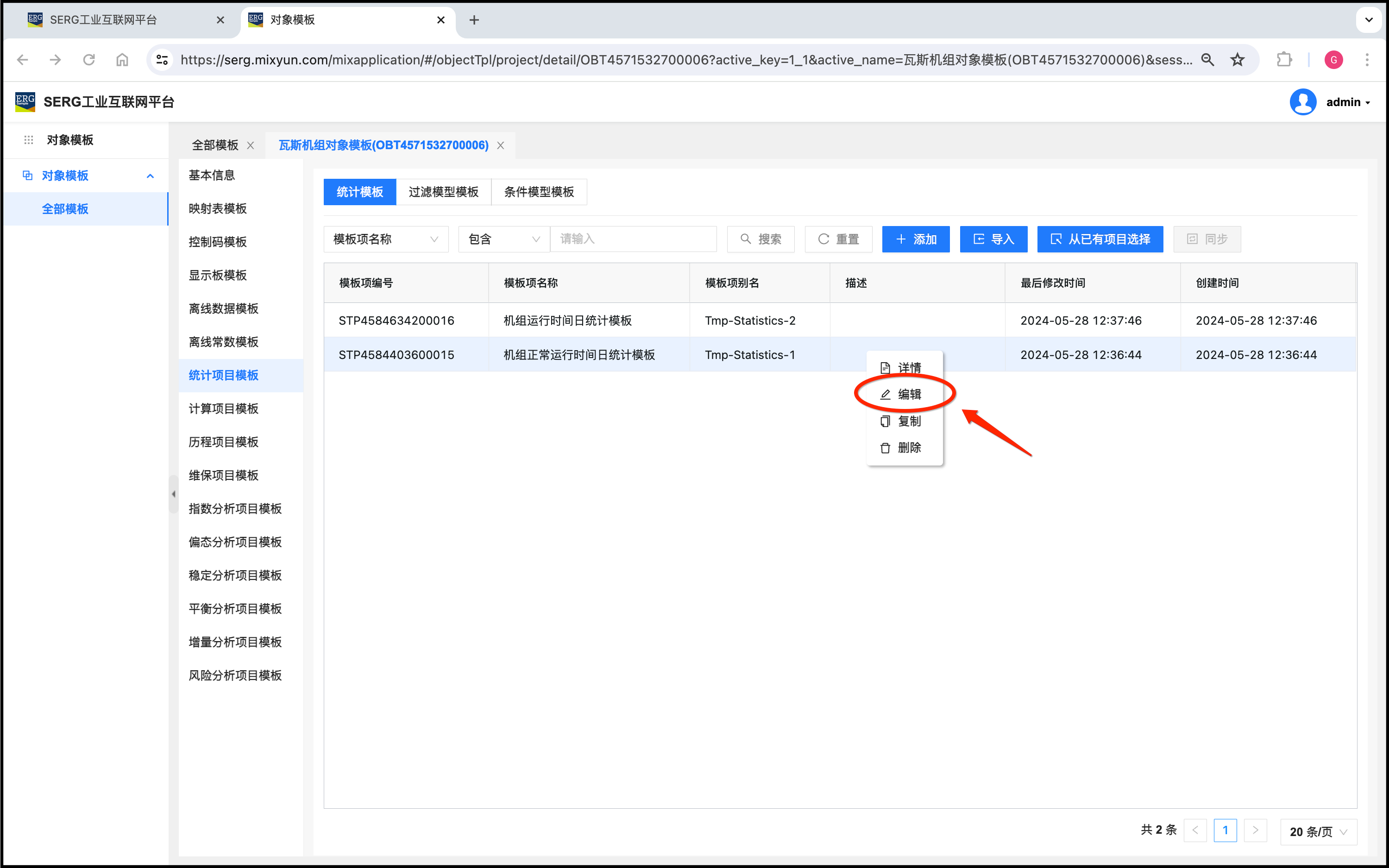The image size is (1389, 868).
Task: Open the site information icon in address bar
Action: click(x=163, y=60)
